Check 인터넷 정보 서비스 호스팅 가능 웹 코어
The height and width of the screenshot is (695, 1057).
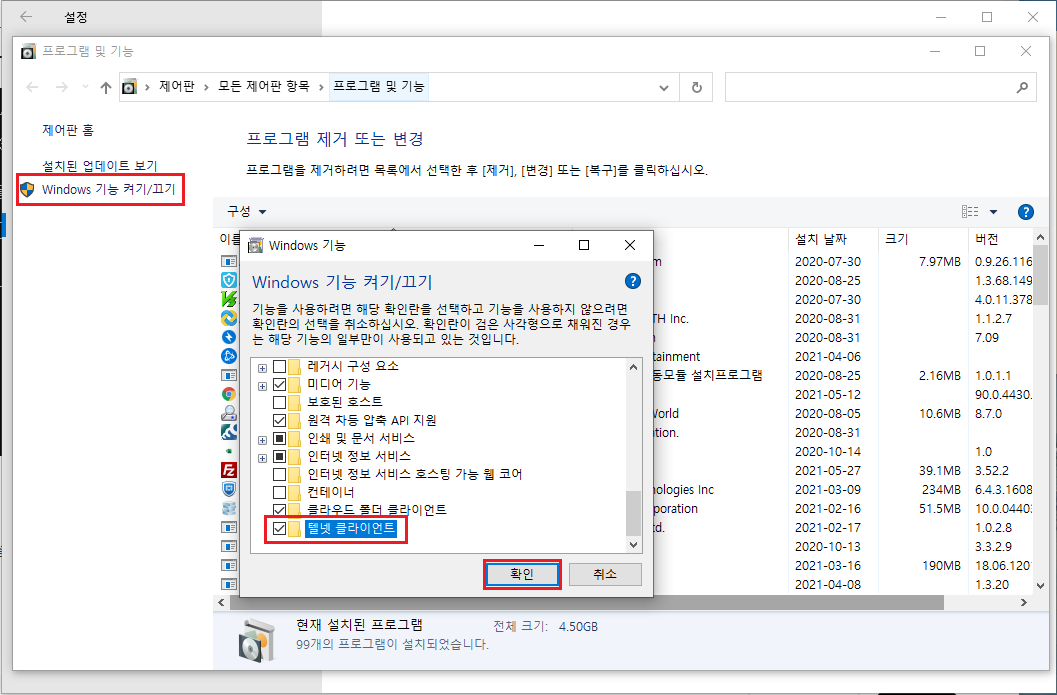pyautogui.click(x=279, y=475)
